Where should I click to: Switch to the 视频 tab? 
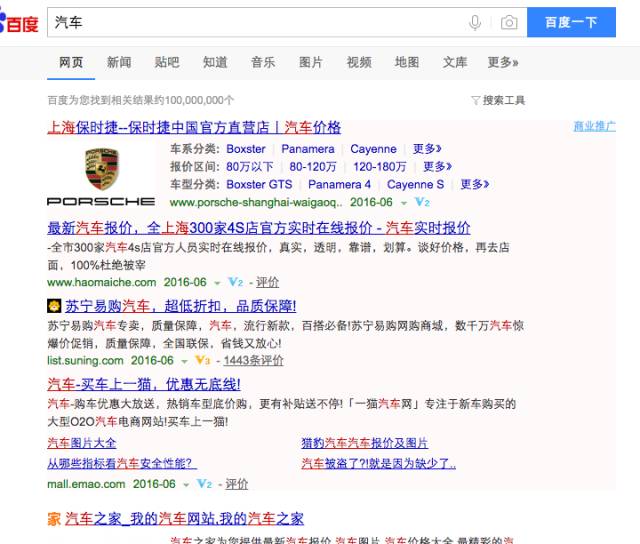click(359, 62)
